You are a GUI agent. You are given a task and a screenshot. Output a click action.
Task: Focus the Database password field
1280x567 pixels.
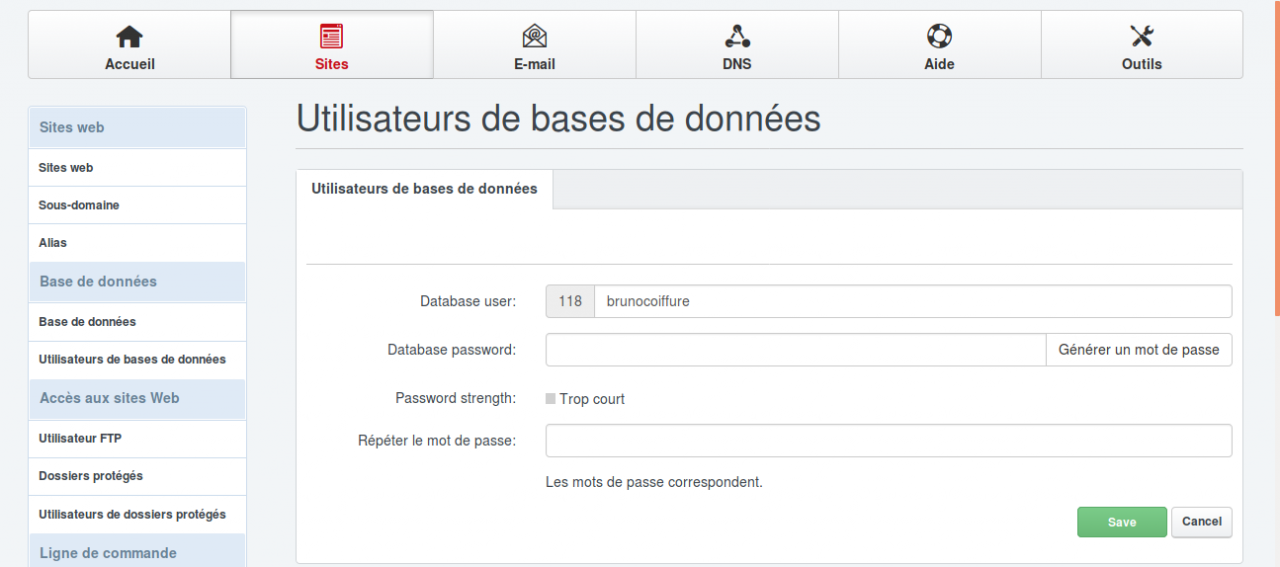coord(795,350)
